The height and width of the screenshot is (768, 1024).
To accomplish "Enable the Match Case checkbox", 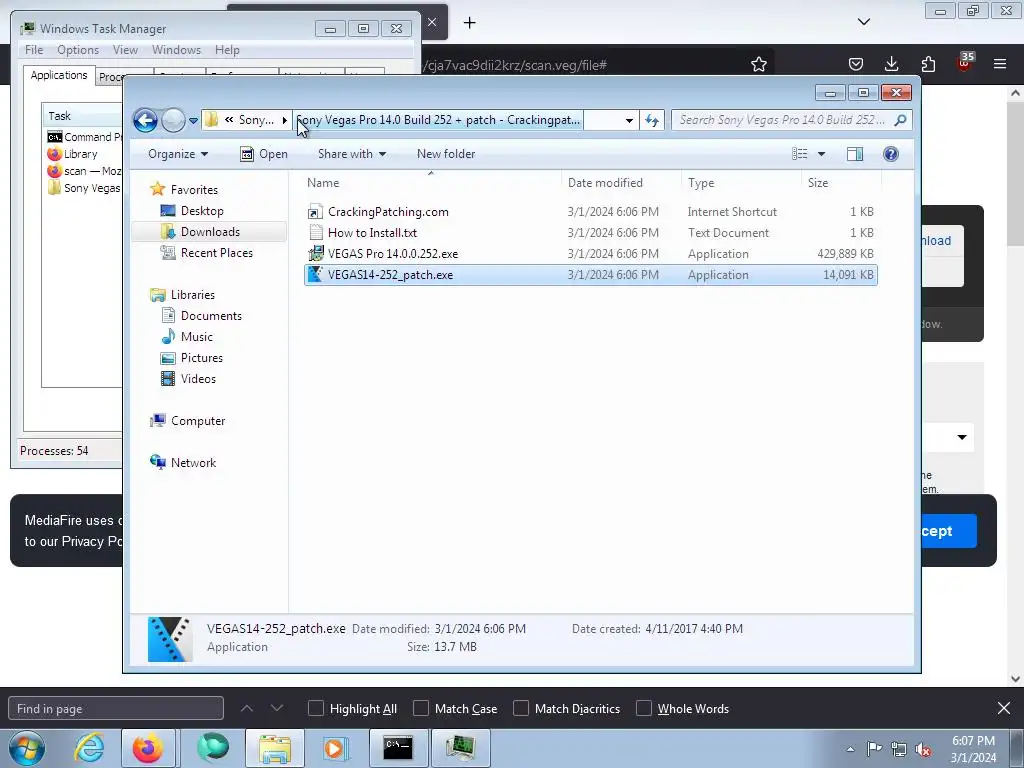I will pos(421,709).
